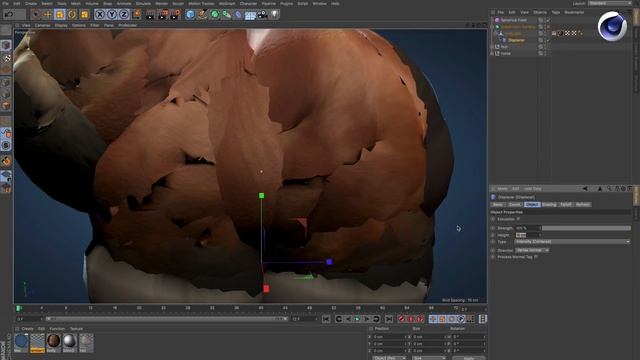
Task: Switch to Shading tab in Attributes
Action: (x=549, y=204)
